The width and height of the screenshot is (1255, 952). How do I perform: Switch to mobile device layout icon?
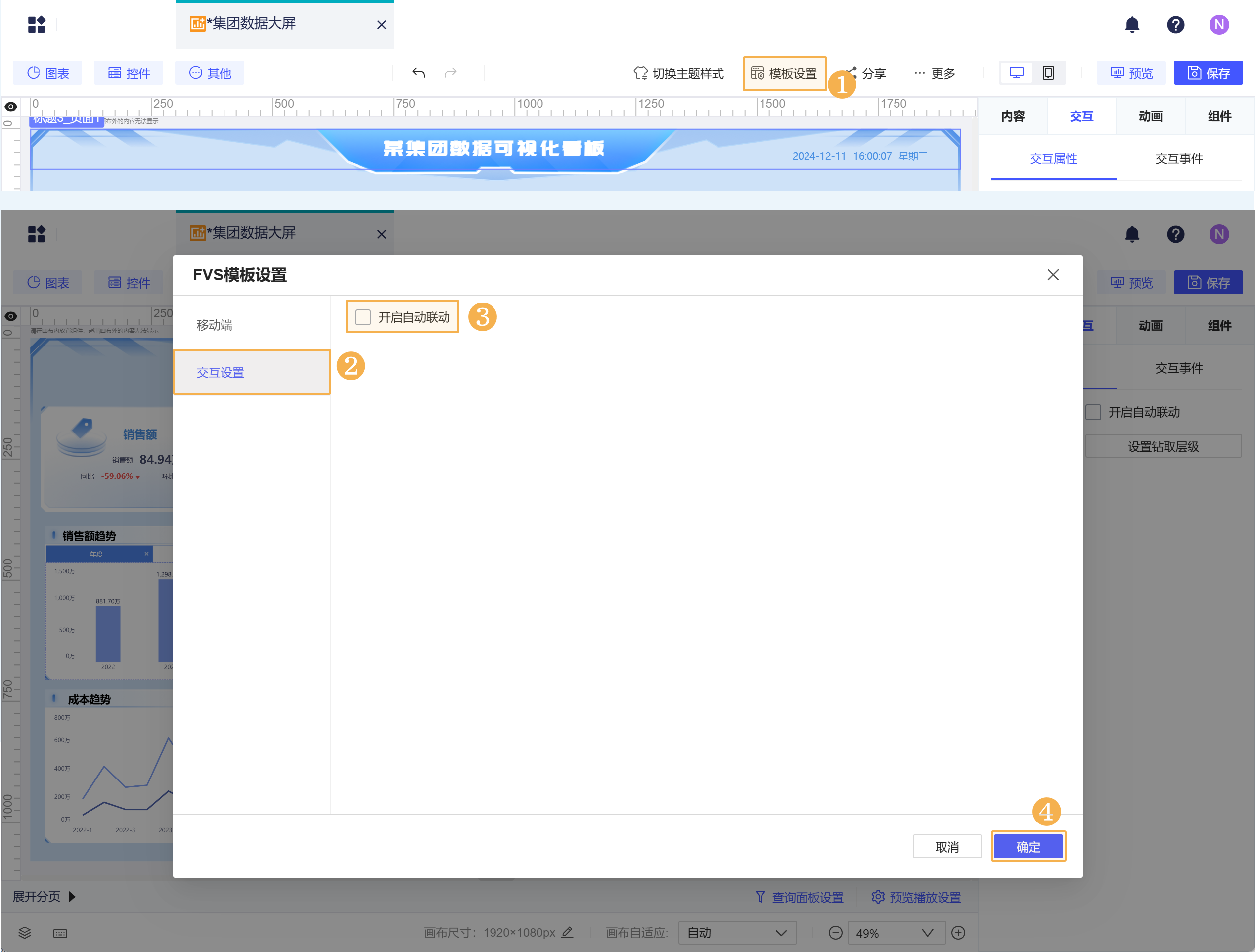pyautogui.click(x=1048, y=73)
